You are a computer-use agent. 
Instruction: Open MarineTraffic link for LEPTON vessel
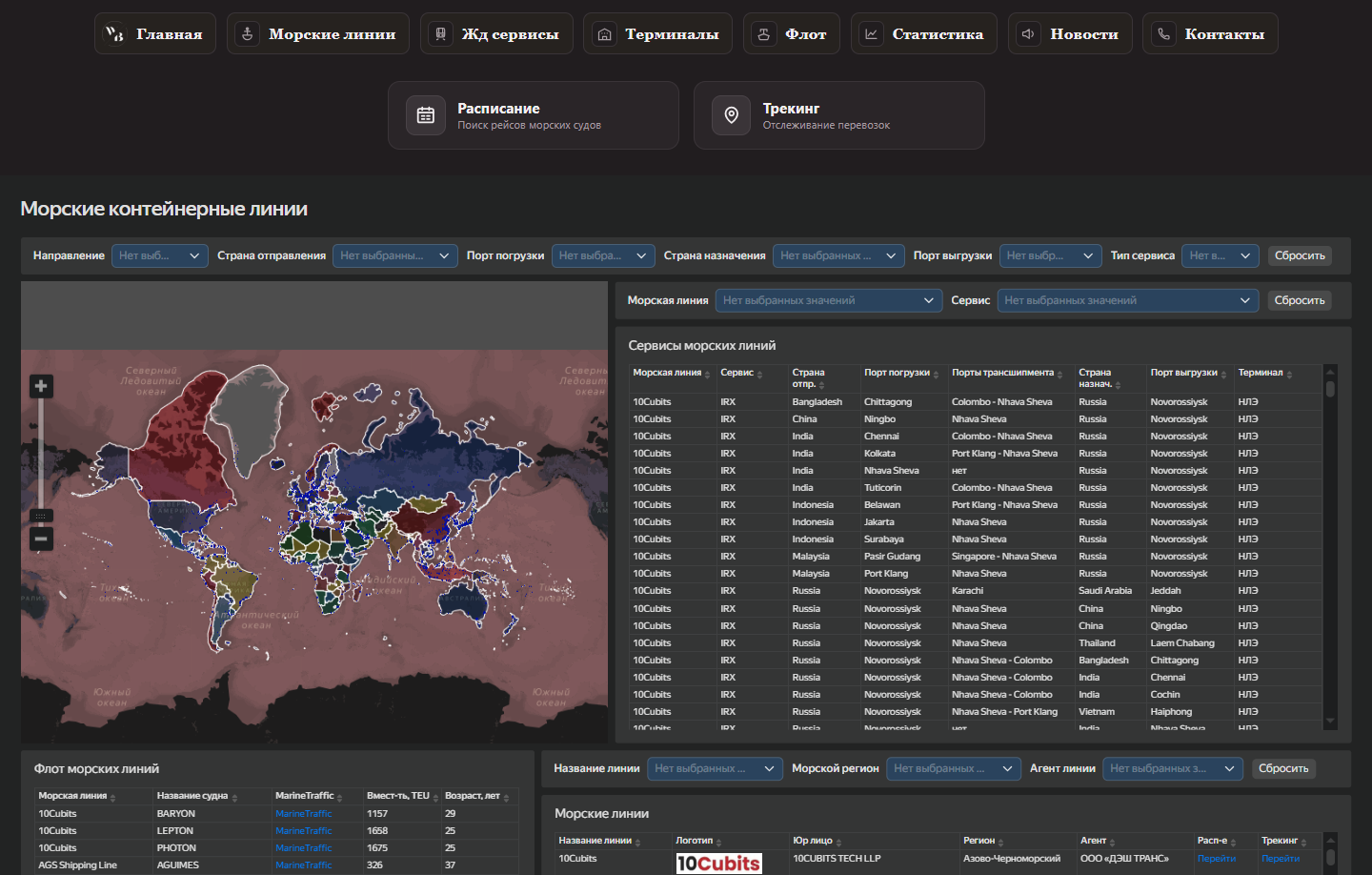point(303,831)
